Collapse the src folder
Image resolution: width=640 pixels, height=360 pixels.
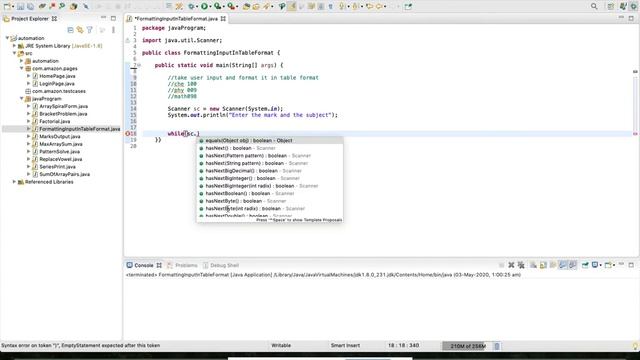pyautogui.click(x=14, y=53)
